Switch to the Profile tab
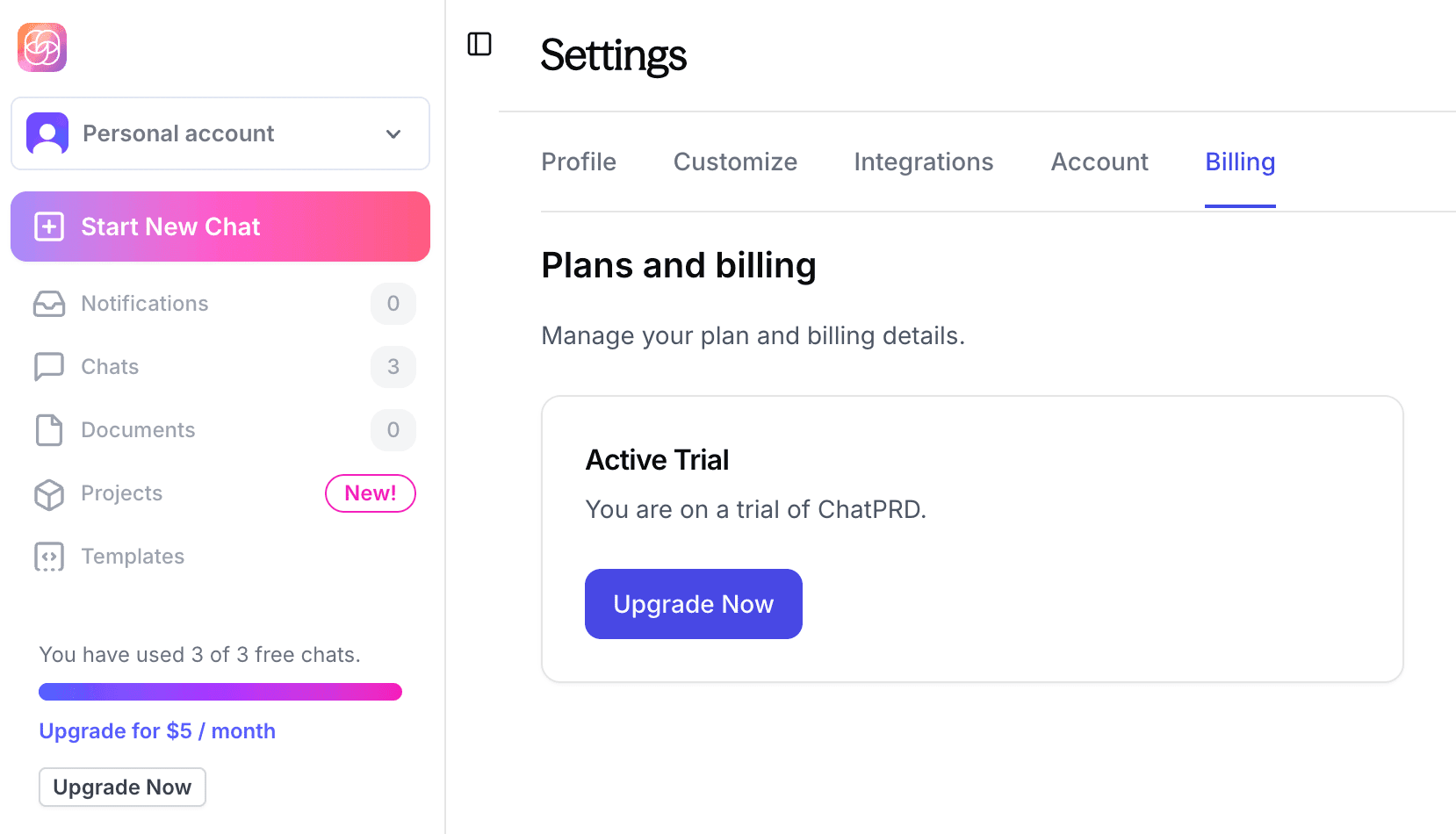 (579, 162)
